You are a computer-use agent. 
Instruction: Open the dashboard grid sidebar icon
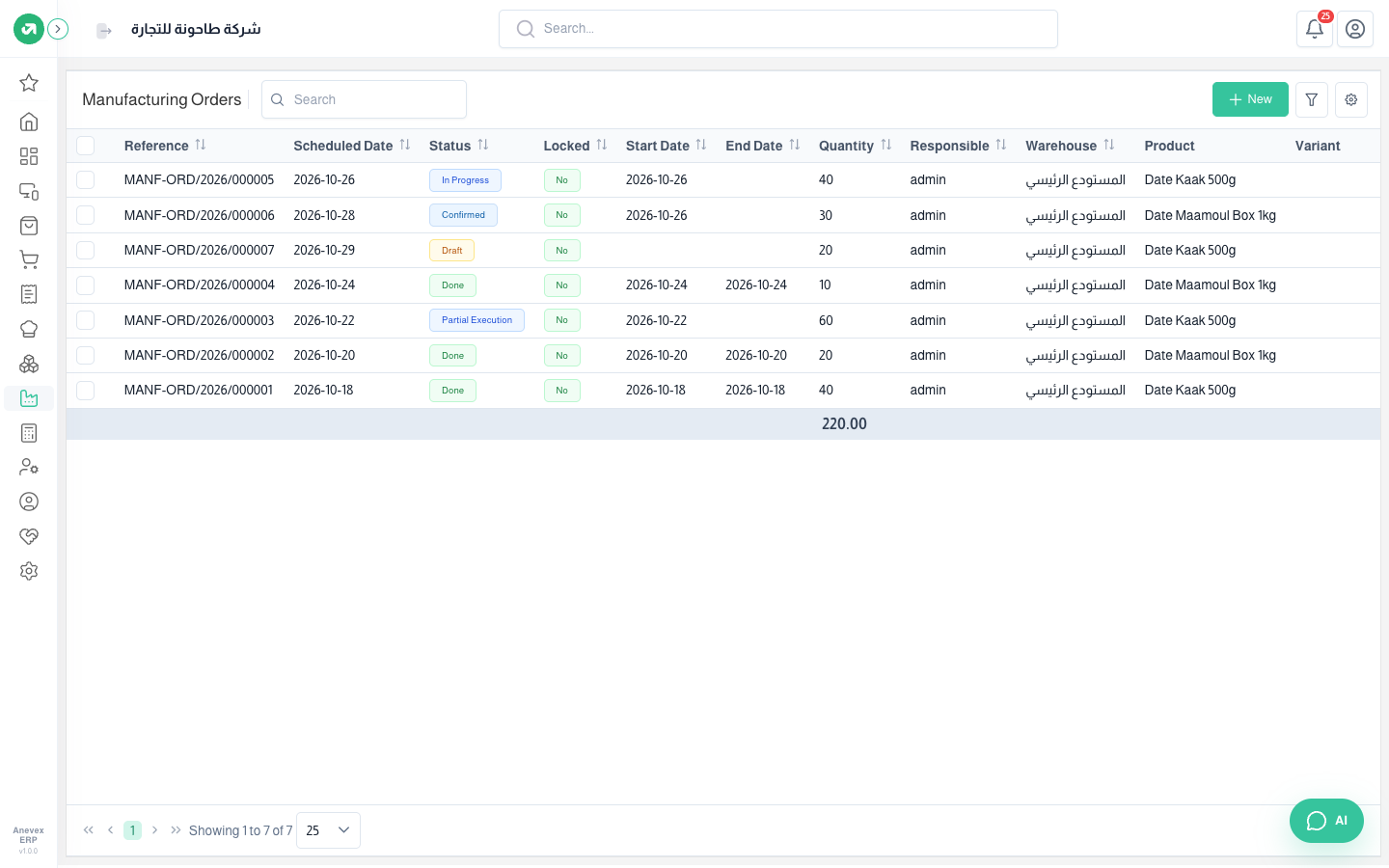[x=29, y=156]
